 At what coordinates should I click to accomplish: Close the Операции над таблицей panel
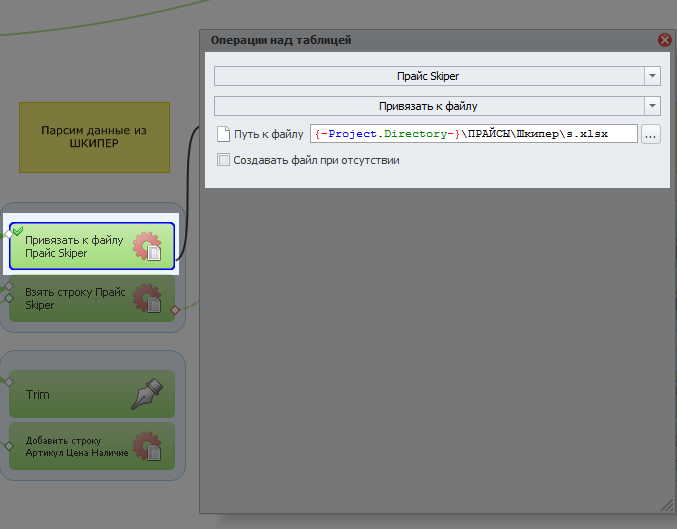pyautogui.click(x=664, y=40)
